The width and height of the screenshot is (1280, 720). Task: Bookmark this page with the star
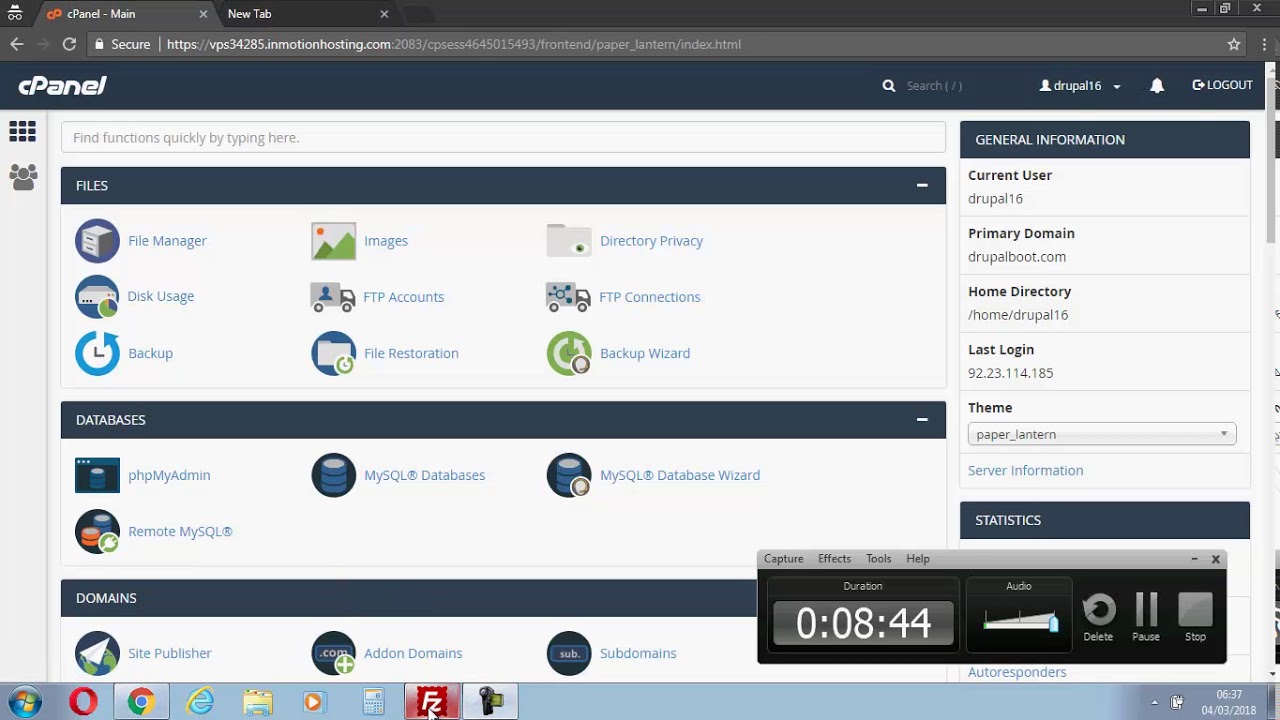[1234, 44]
